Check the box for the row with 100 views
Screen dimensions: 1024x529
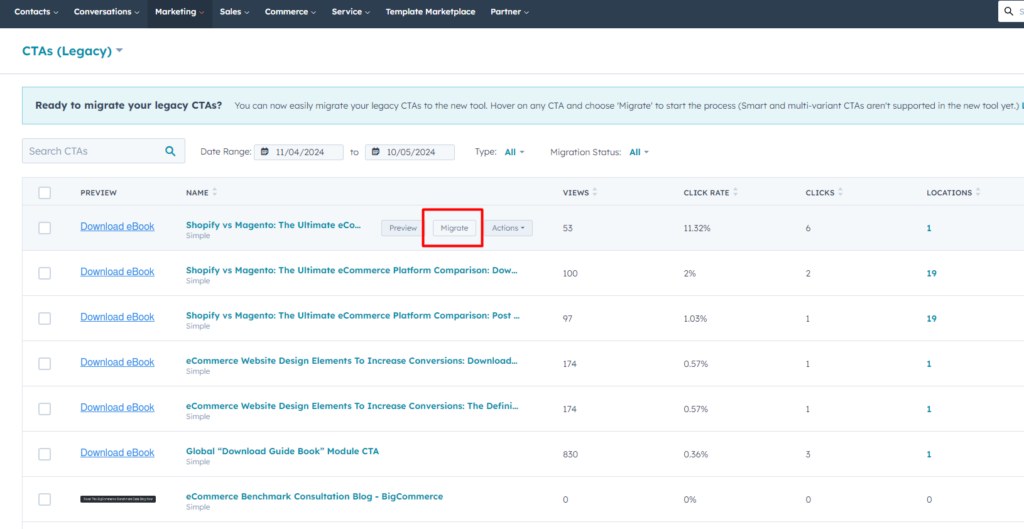(44, 273)
